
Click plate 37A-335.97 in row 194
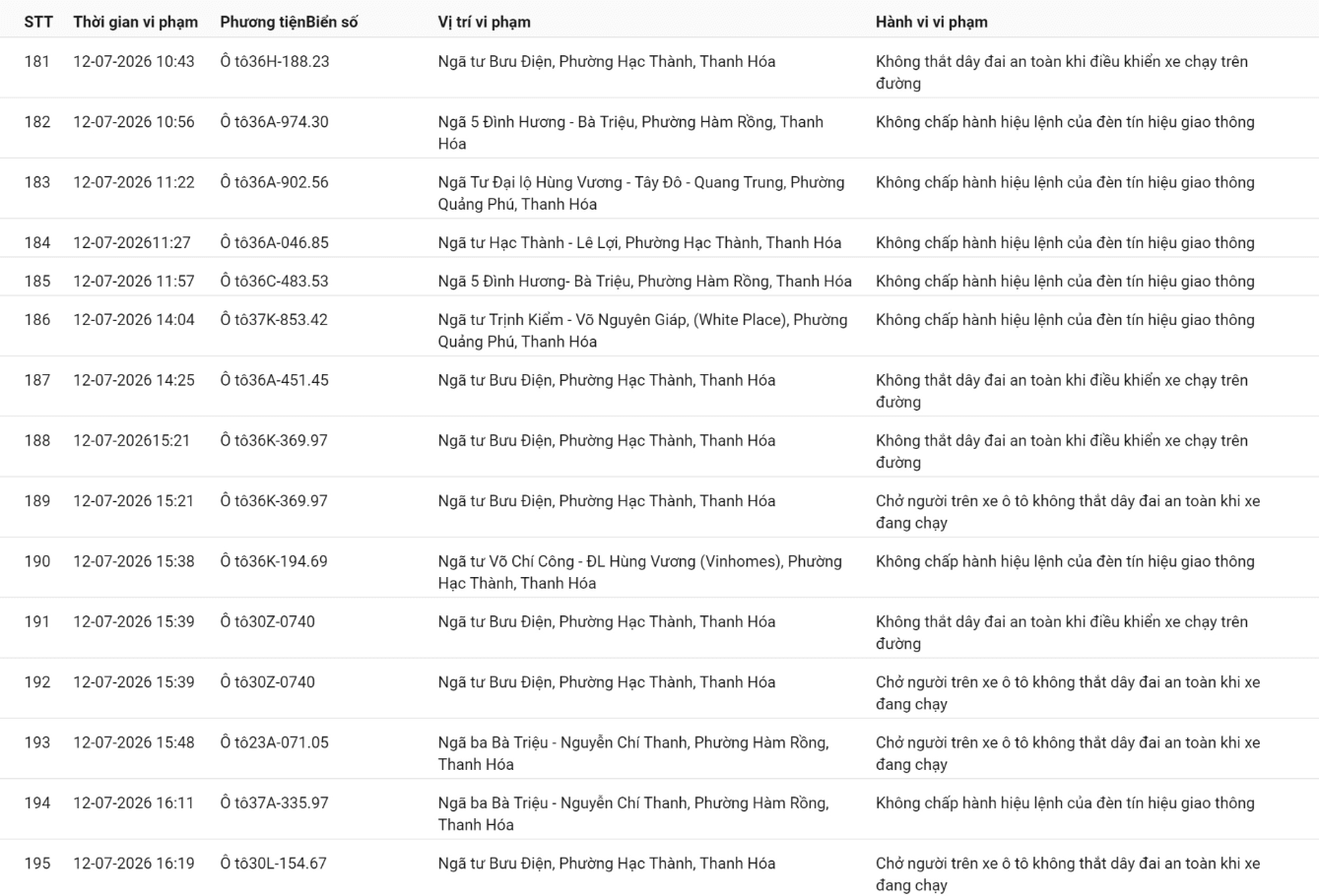(x=275, y=802)
